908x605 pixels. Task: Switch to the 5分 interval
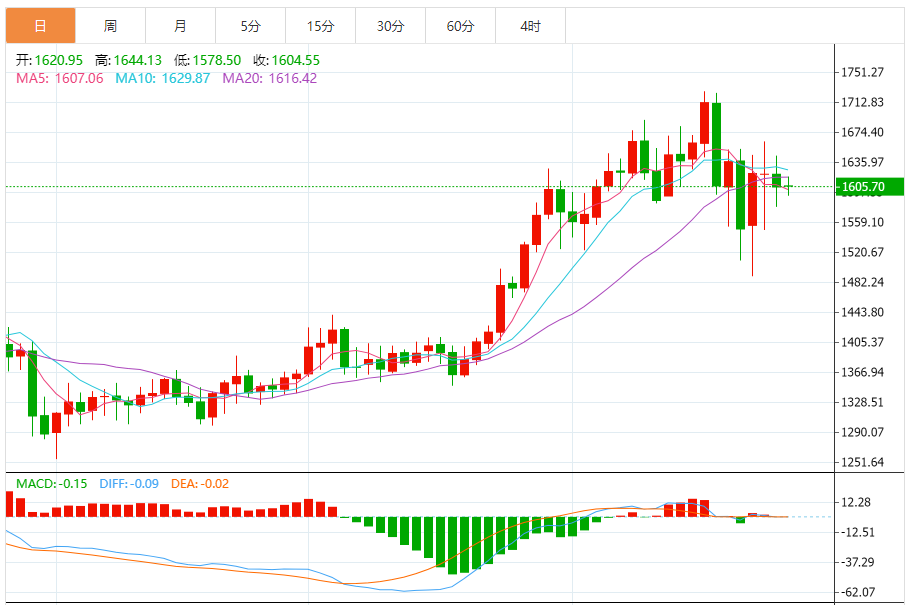click(250, 20)
